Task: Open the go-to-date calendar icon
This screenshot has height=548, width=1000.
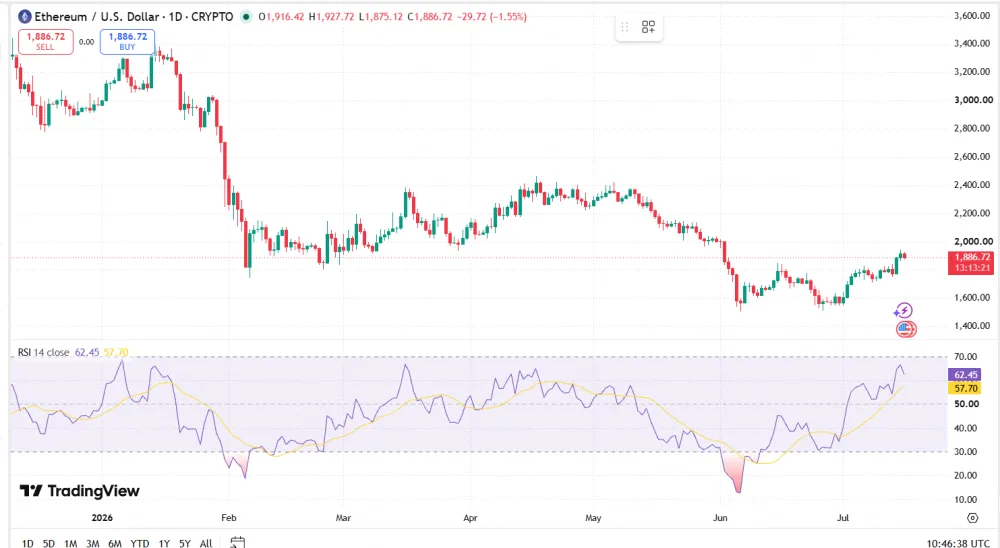Action: pos(237,543)
